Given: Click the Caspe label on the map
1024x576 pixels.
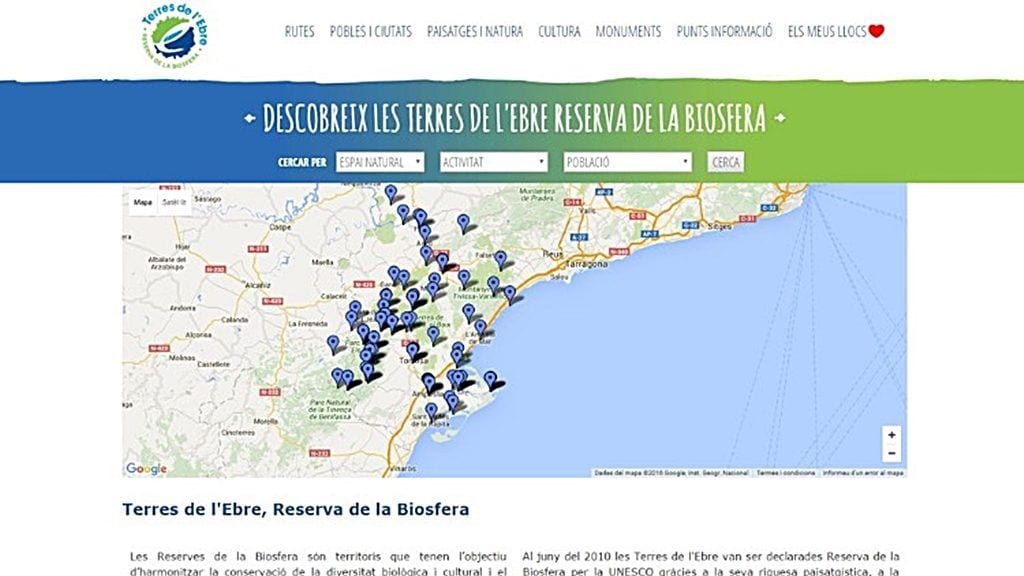Looking at the screenshot, I should coord(280,228).
